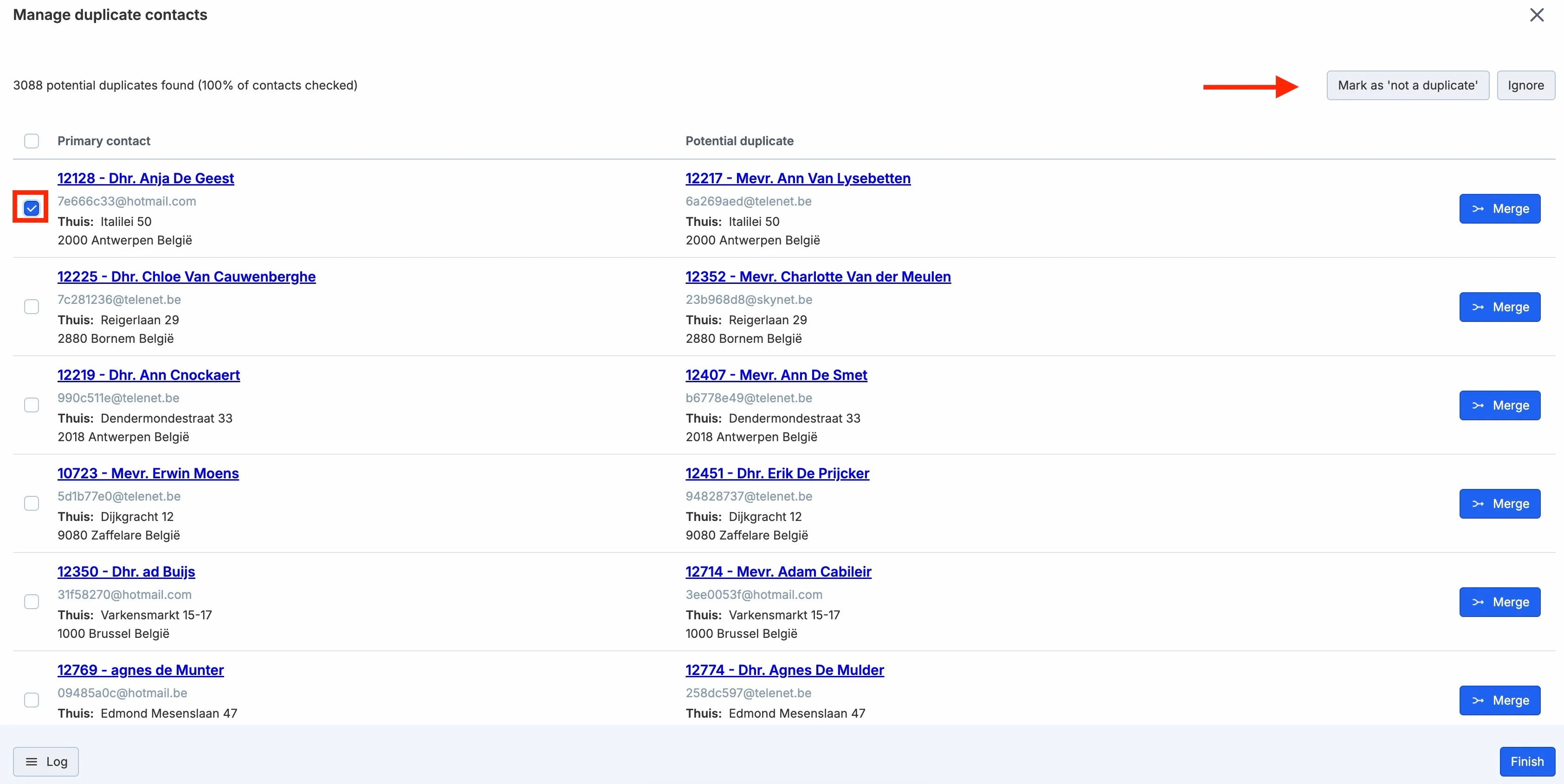Viewport: 1564px width, 784px height.
Task: Uncheck the Anja De Geest row checkbox
Action: (32, 209)
